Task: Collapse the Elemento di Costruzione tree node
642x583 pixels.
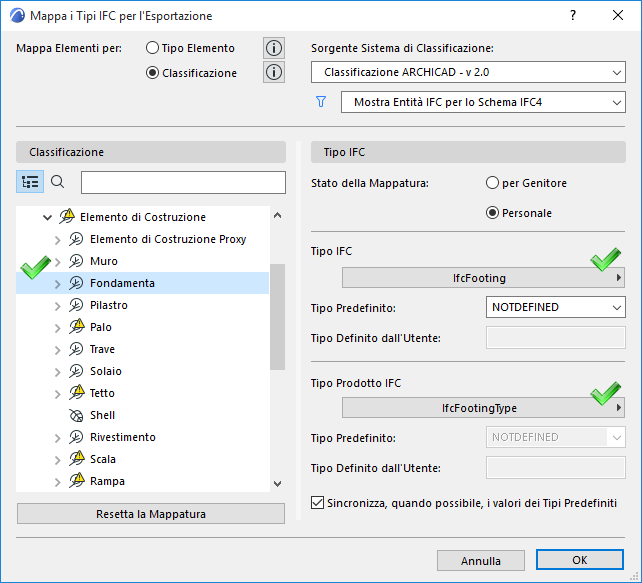Action: click(47, 217)
